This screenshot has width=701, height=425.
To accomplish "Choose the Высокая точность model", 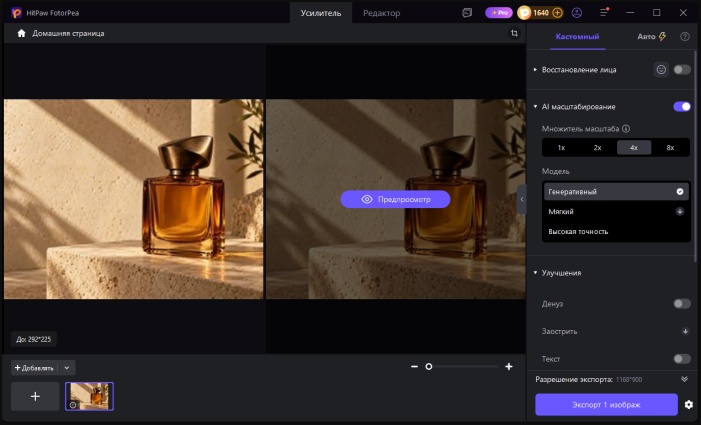I will [x=616, y=231].
